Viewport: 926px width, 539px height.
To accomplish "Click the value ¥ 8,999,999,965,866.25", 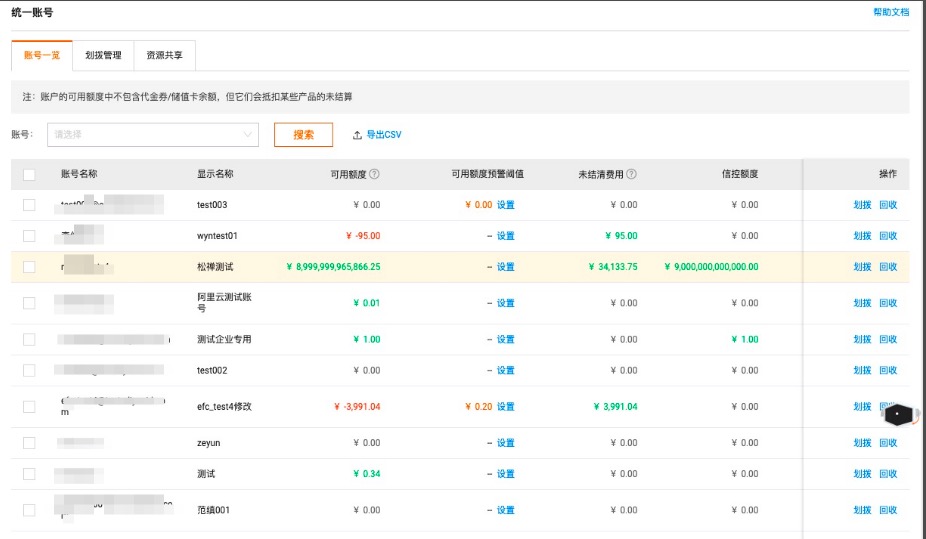I will click(x=333, y=267).
